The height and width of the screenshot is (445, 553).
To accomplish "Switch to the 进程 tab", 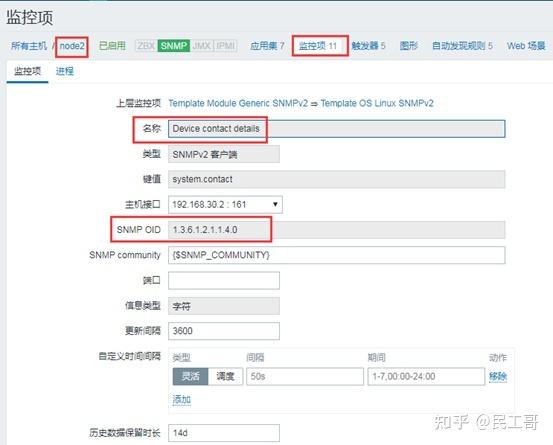I will 65,71.
